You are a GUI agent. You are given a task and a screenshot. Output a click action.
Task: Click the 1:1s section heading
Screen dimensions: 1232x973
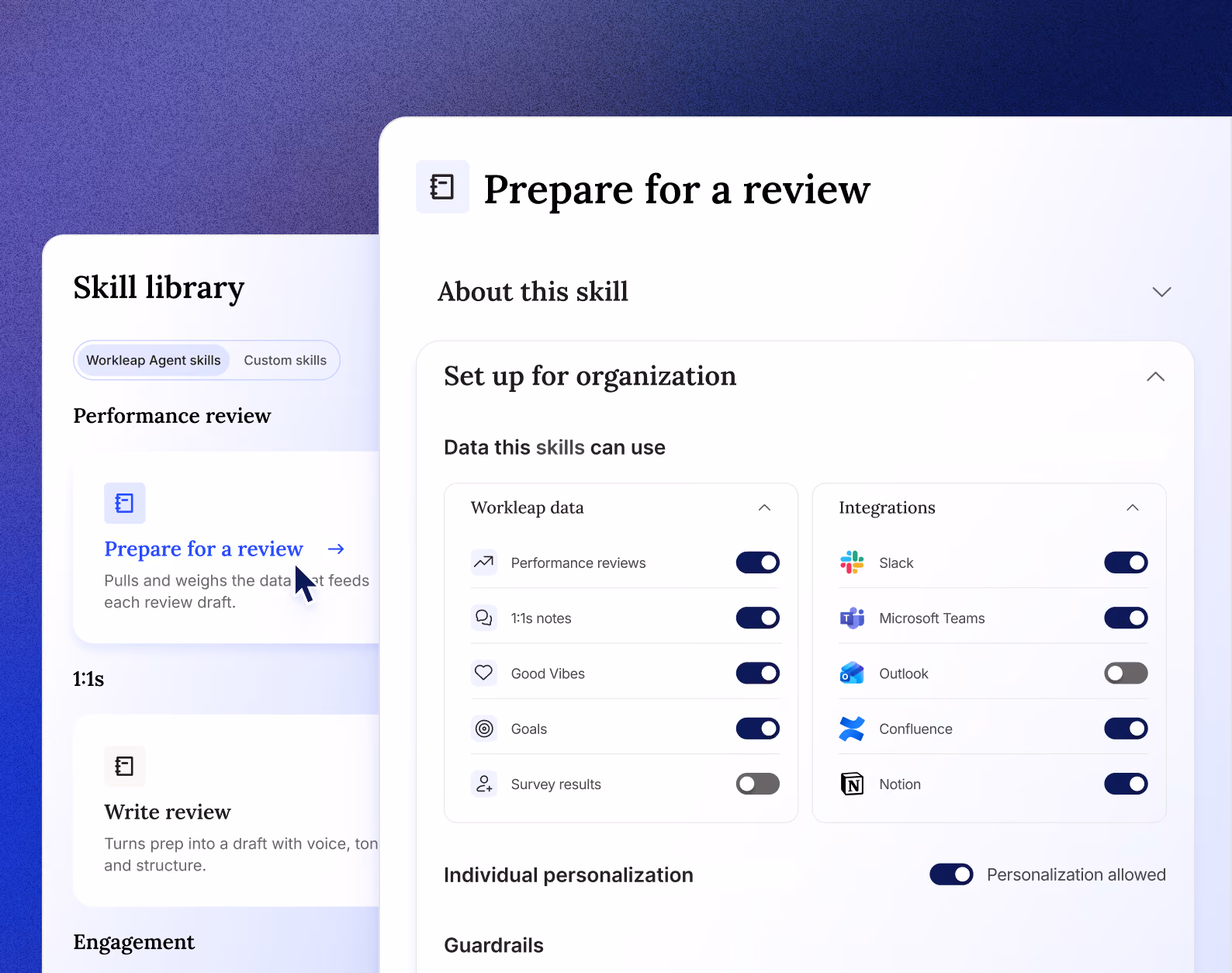tap(88, 679)
